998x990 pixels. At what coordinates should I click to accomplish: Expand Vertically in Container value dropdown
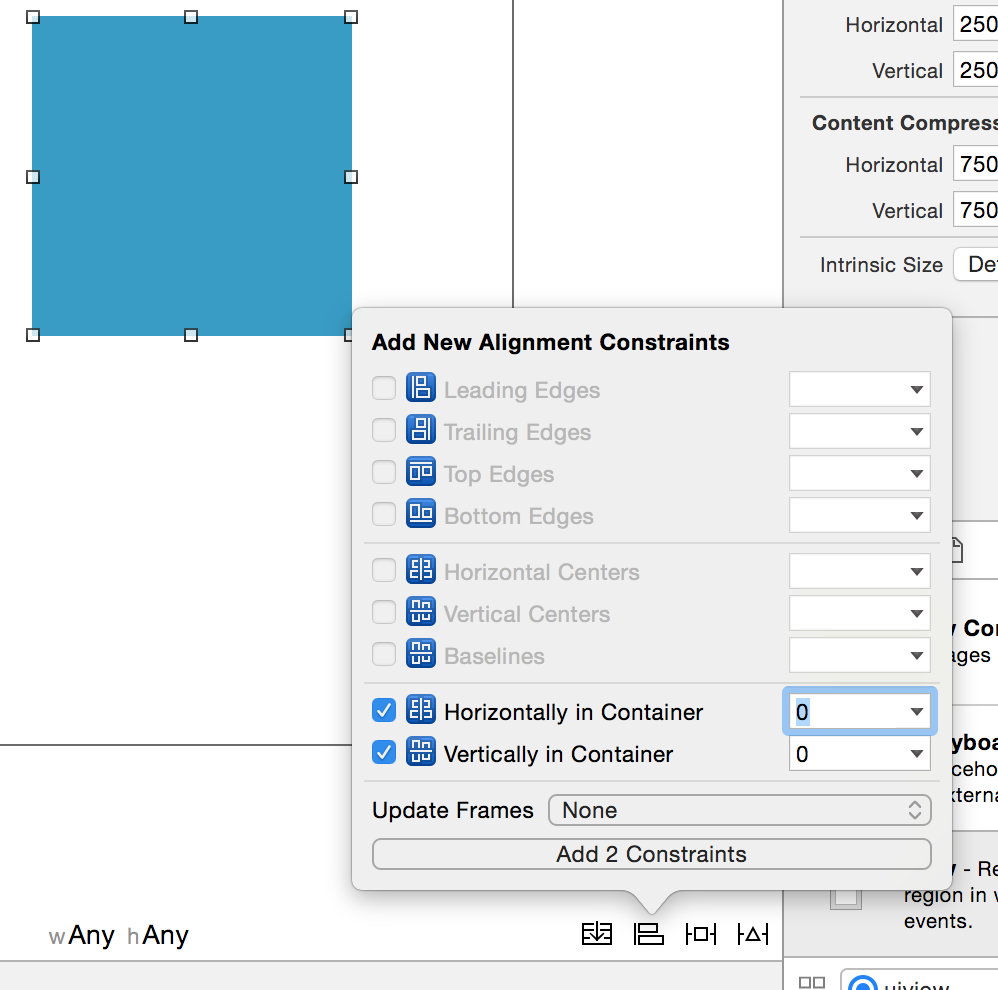(x=917, y=754)
